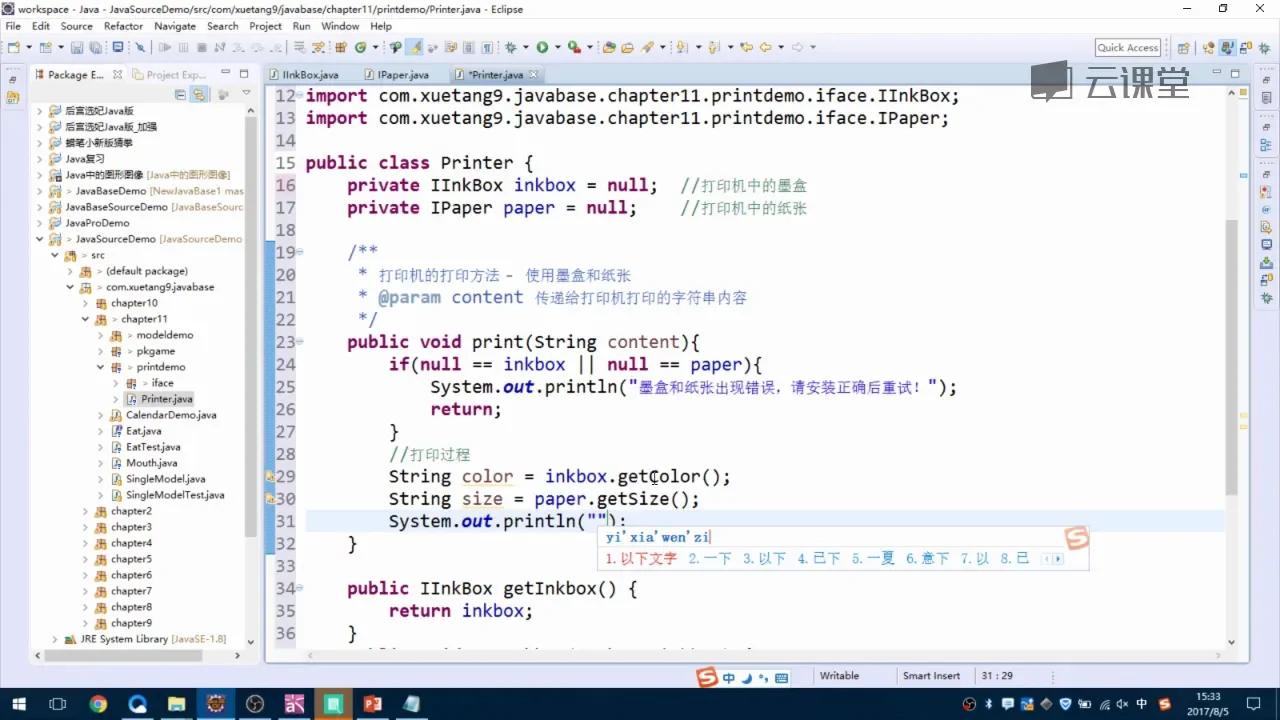The width and height of the screenshot is (1280, 720).
Task: Open the Project menu
Action: pyautogui.click(x=265, y=26)
